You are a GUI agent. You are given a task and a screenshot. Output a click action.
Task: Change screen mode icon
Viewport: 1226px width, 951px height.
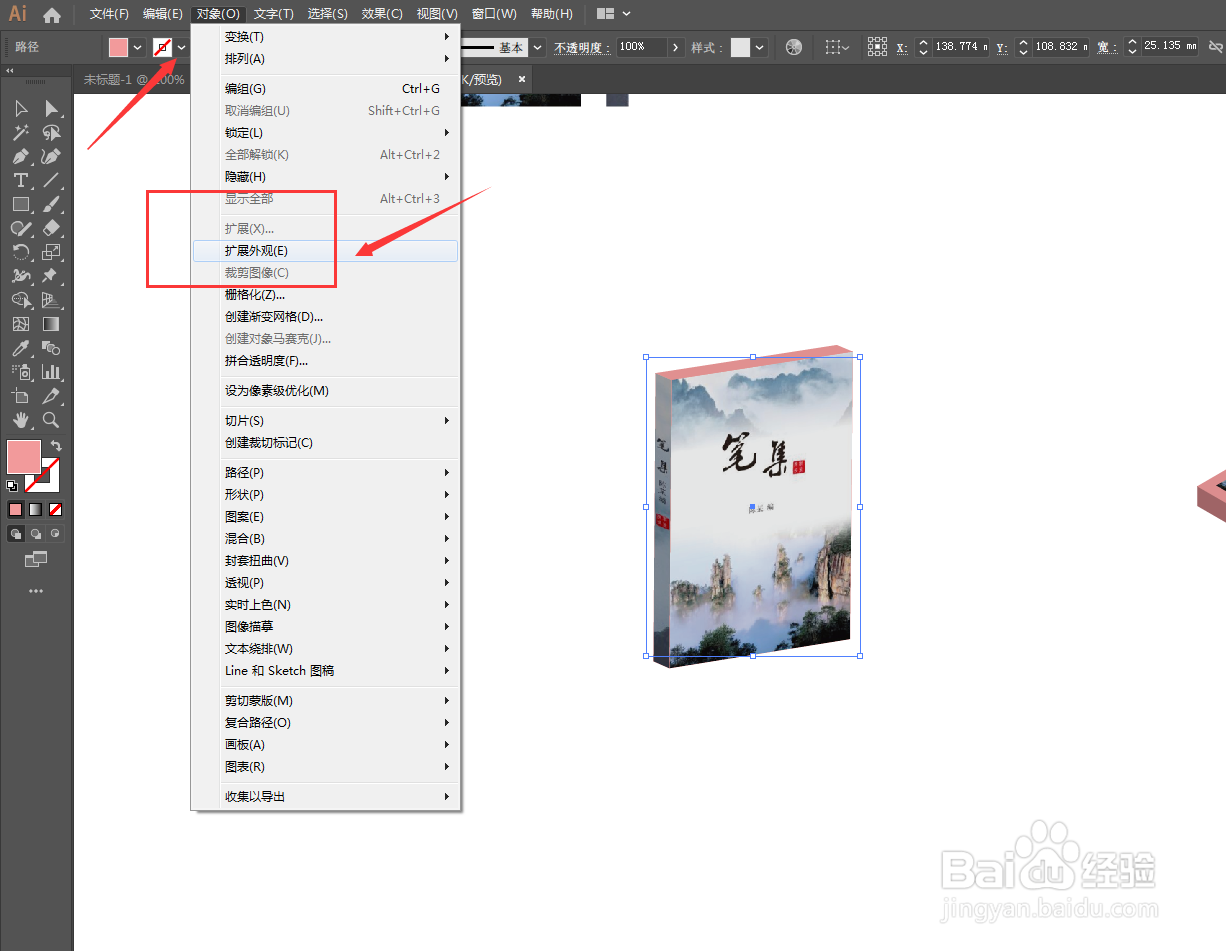pos(36,559)
